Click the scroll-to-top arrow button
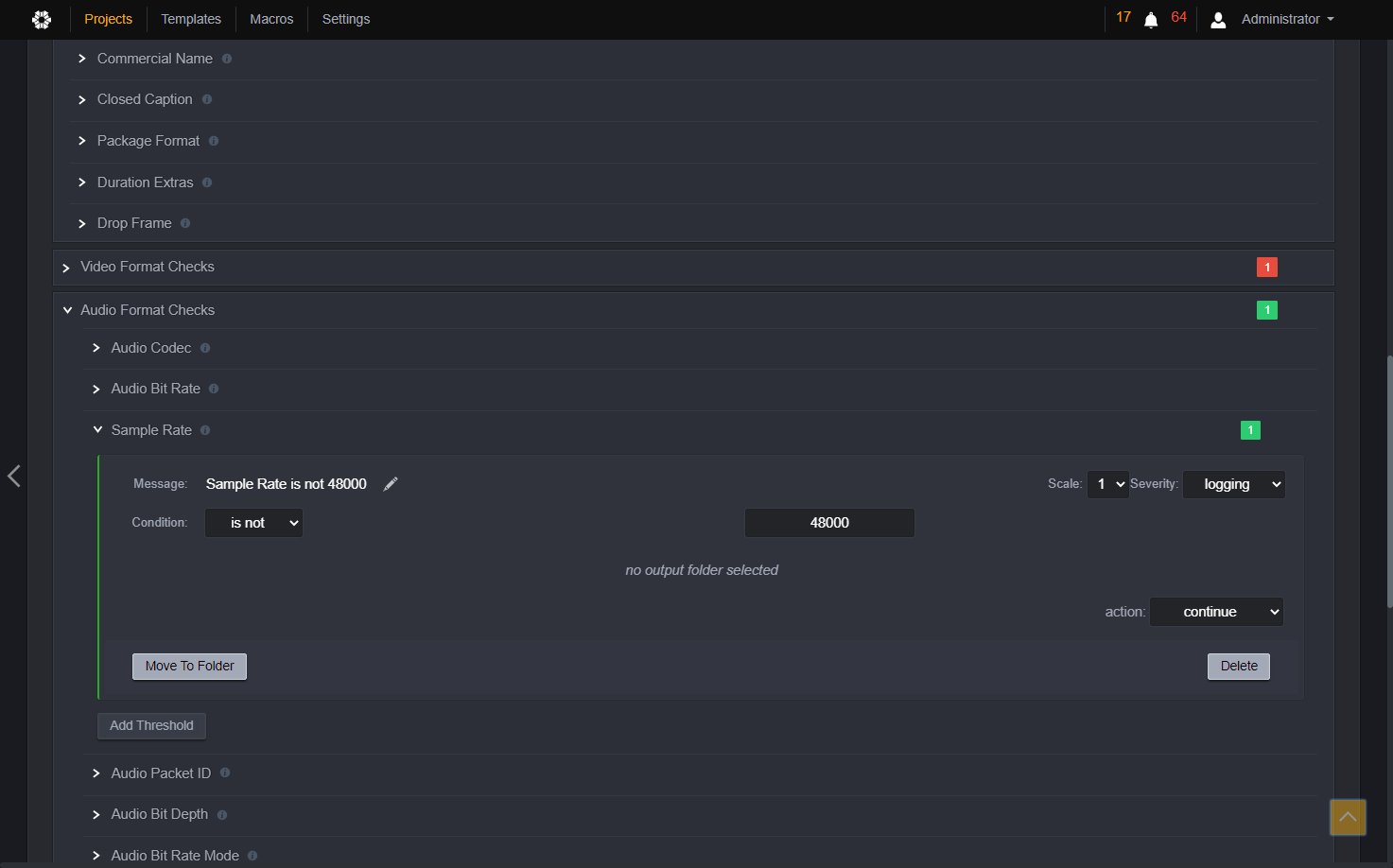 pos(1348,817)
